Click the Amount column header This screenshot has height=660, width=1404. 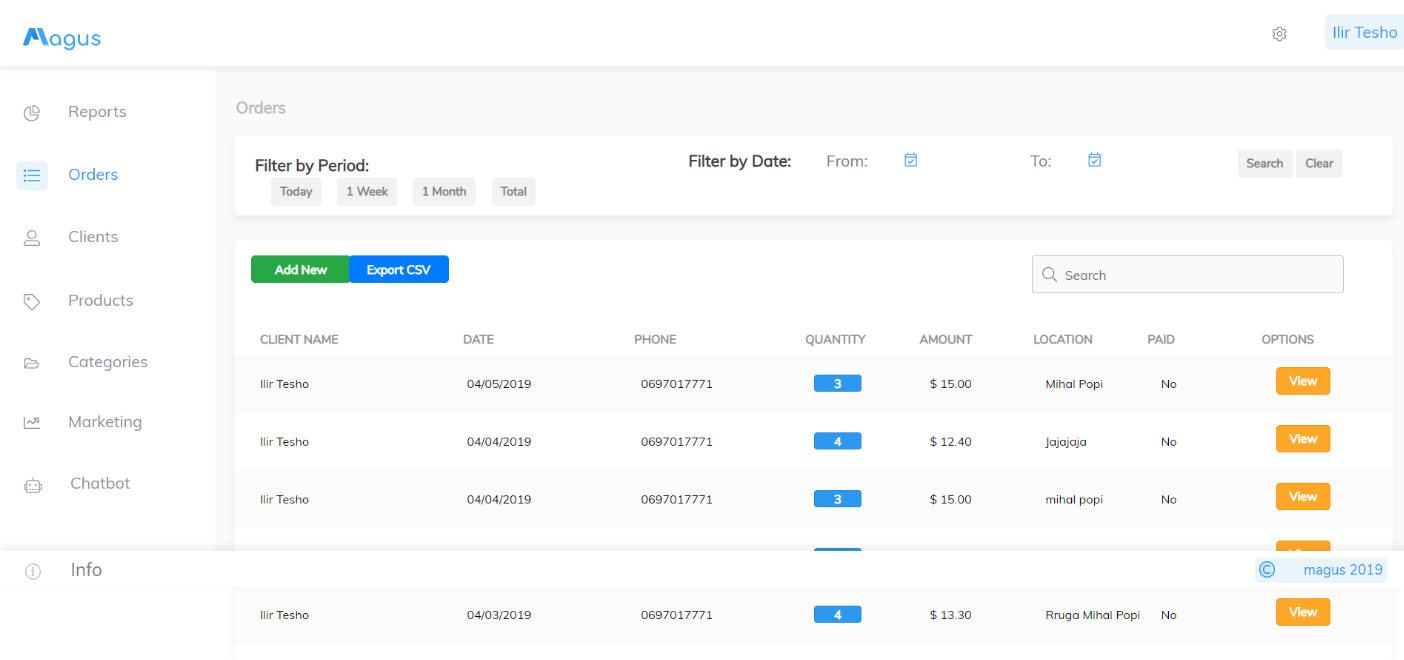[x=946, y=340]
